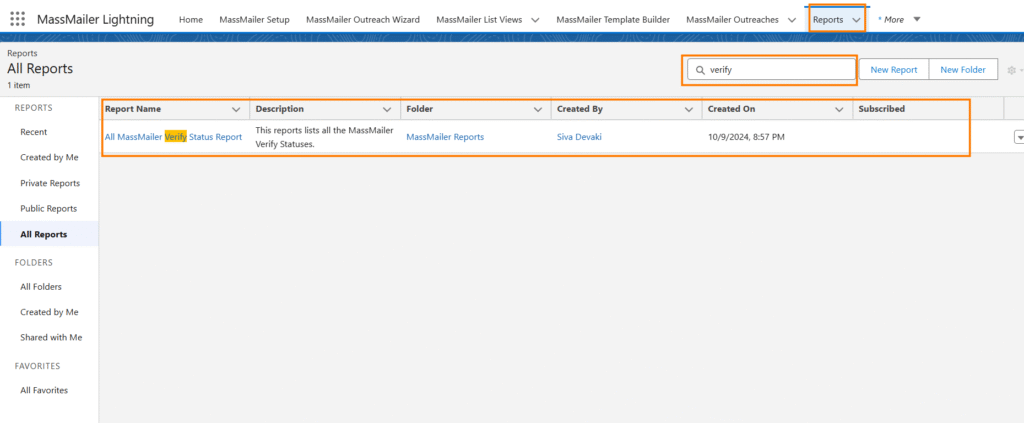Go to the Home tab
Screen dimensions: 1024x423
coord(190,20)
